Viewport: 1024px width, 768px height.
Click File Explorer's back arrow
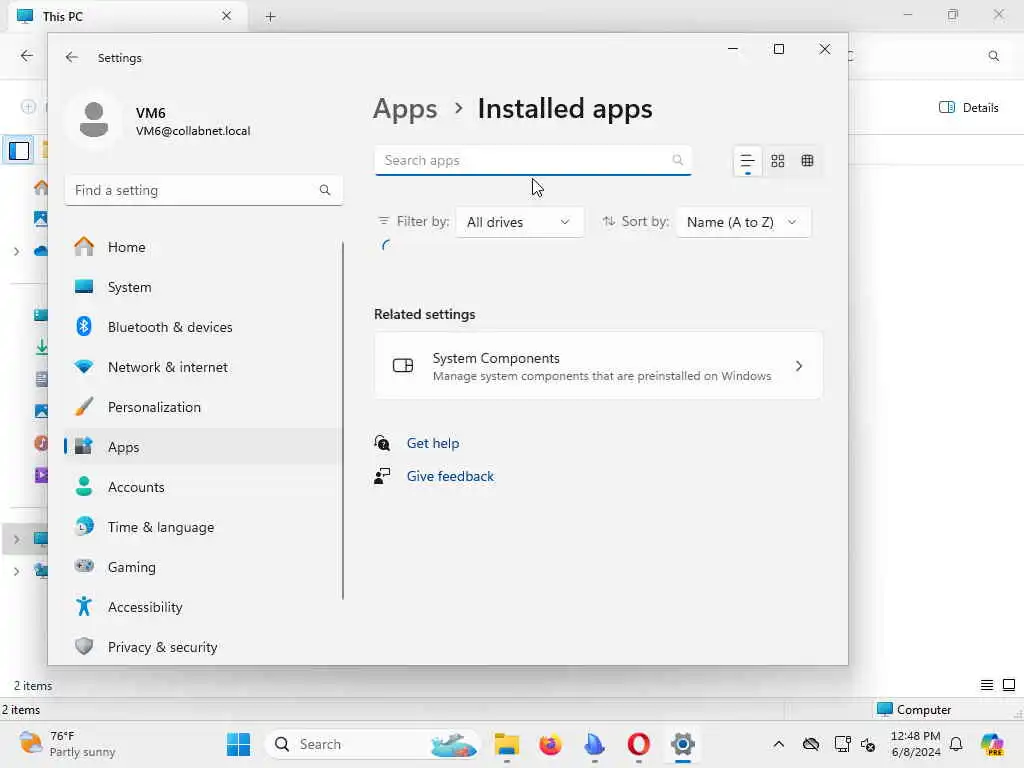pos(27,56)
